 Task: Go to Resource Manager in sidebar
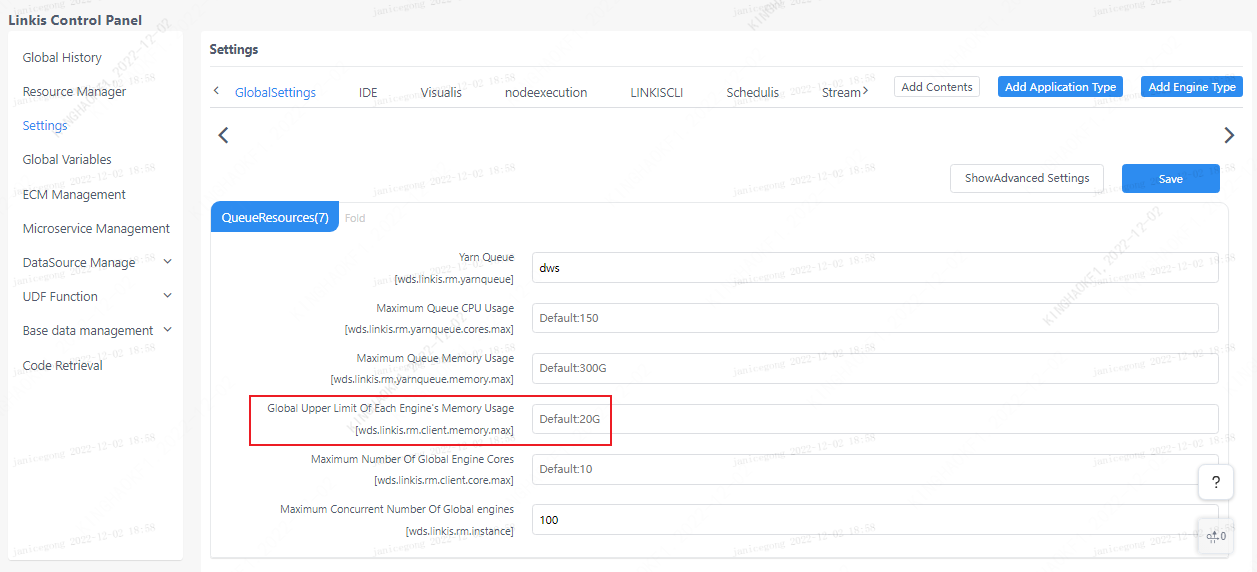[74, 92]
